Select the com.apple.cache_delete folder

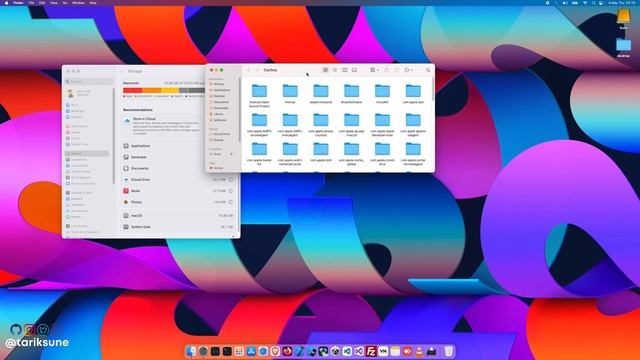351,153
